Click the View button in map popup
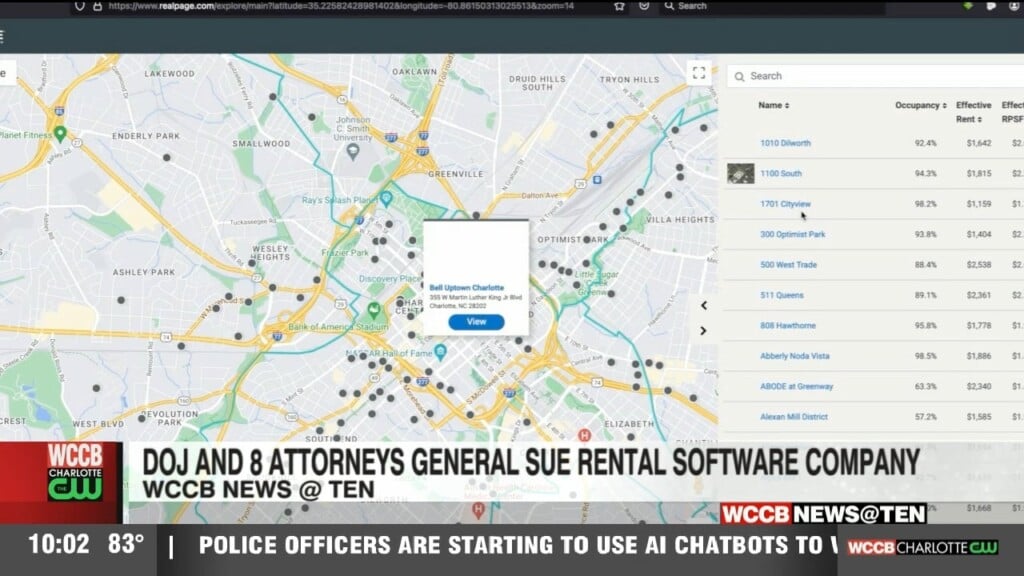Image resolution: width=1024 pixels, height=576 pixels. 476,322
